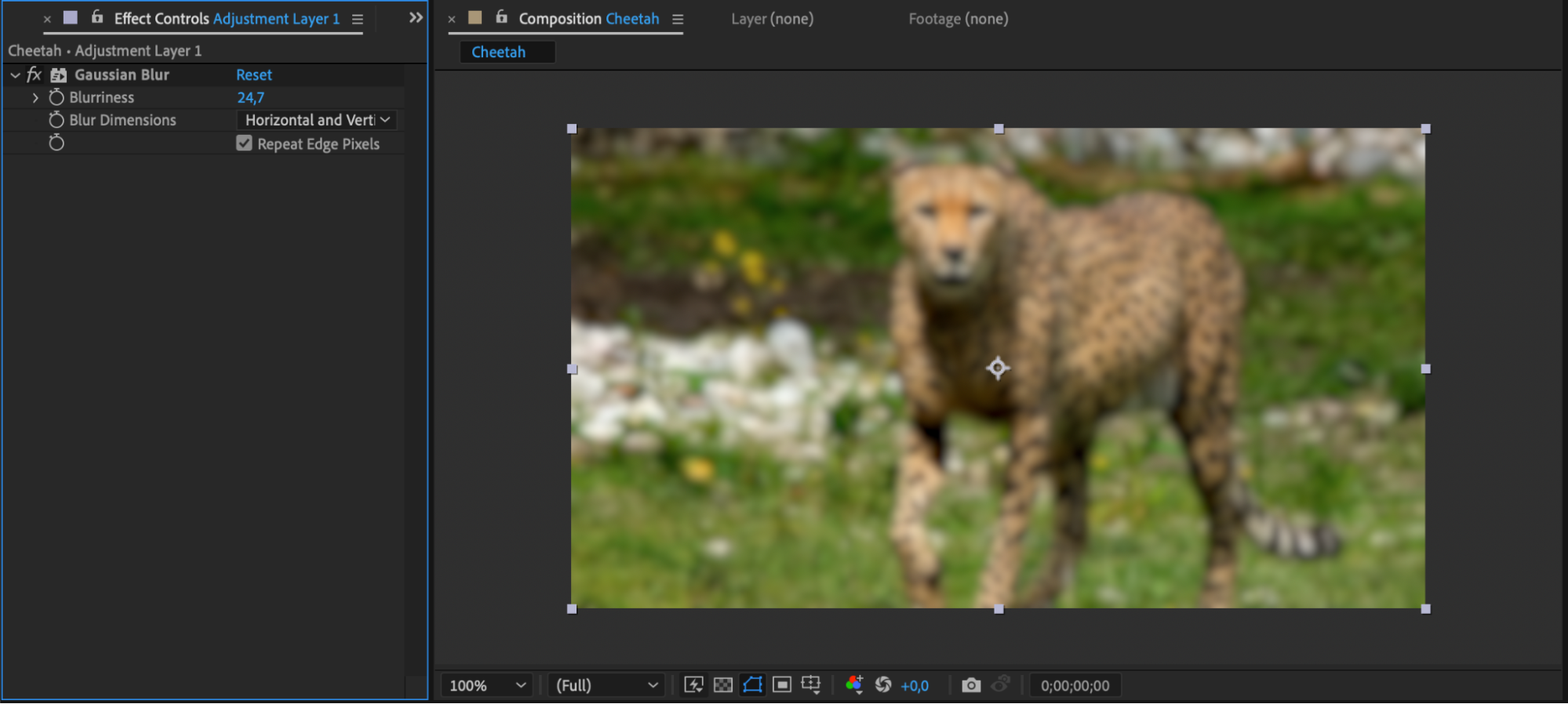Collapse the Gaussian Blur effect
This screenshot has width=1568, height=704.
pos(15,75)
